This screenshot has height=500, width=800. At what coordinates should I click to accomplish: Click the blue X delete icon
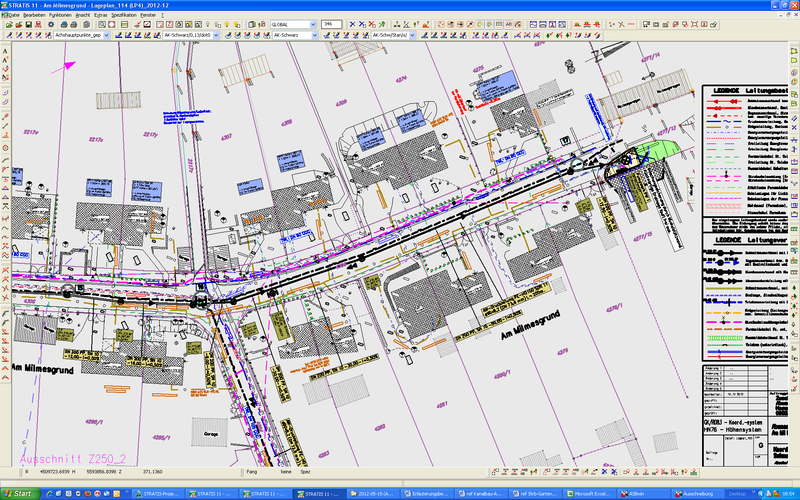352,24
